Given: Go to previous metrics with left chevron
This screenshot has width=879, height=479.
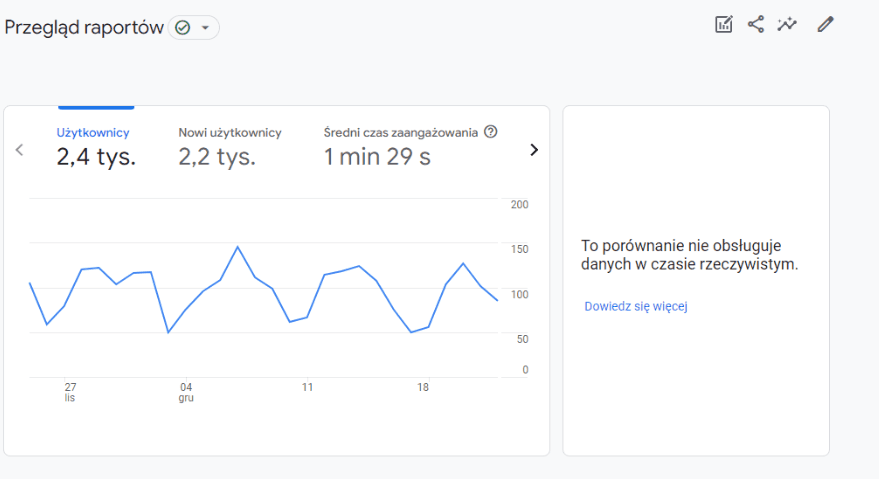Looking at the screenshot, I should [x=19, y=150].
